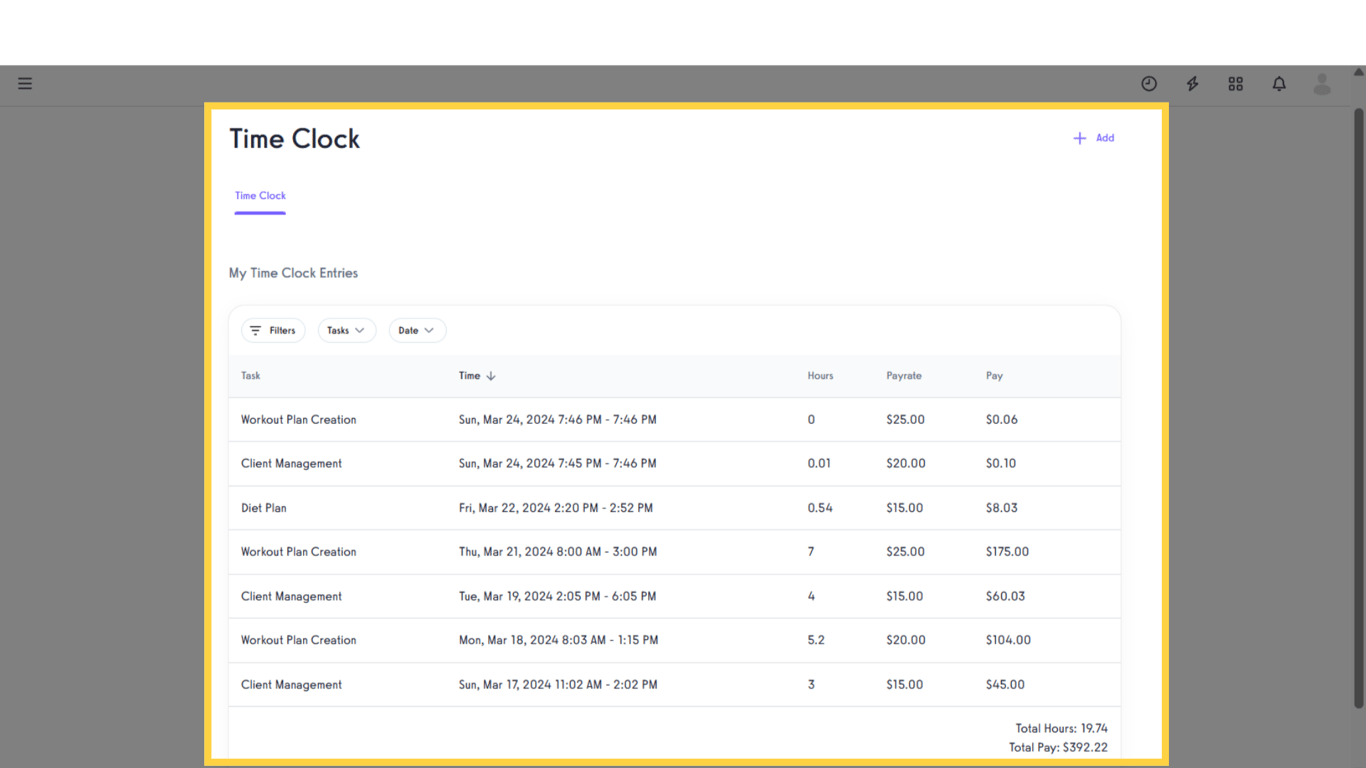The width and height of the screenshot is (1366, 768).
Task: Expand the Filters panel
Action: point(273,330)
